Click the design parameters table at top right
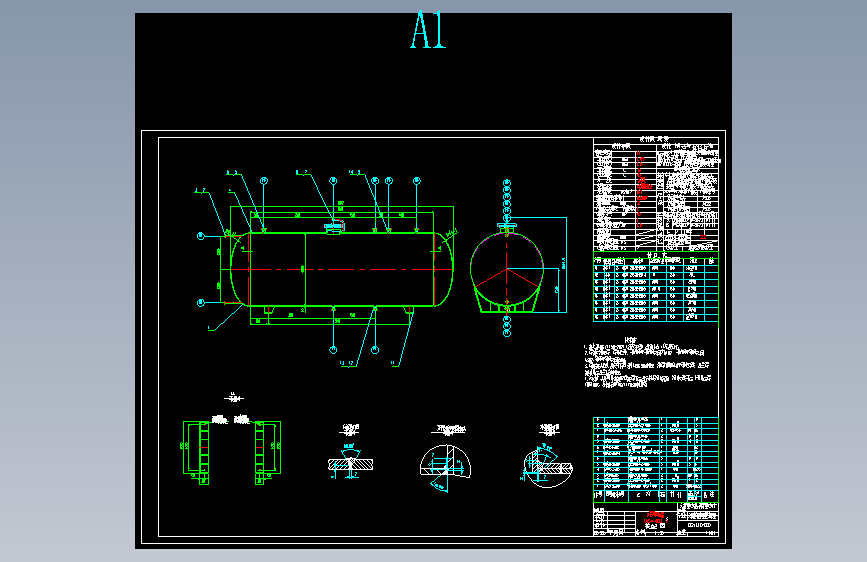The image size is (867, 562). click(656, 194)
